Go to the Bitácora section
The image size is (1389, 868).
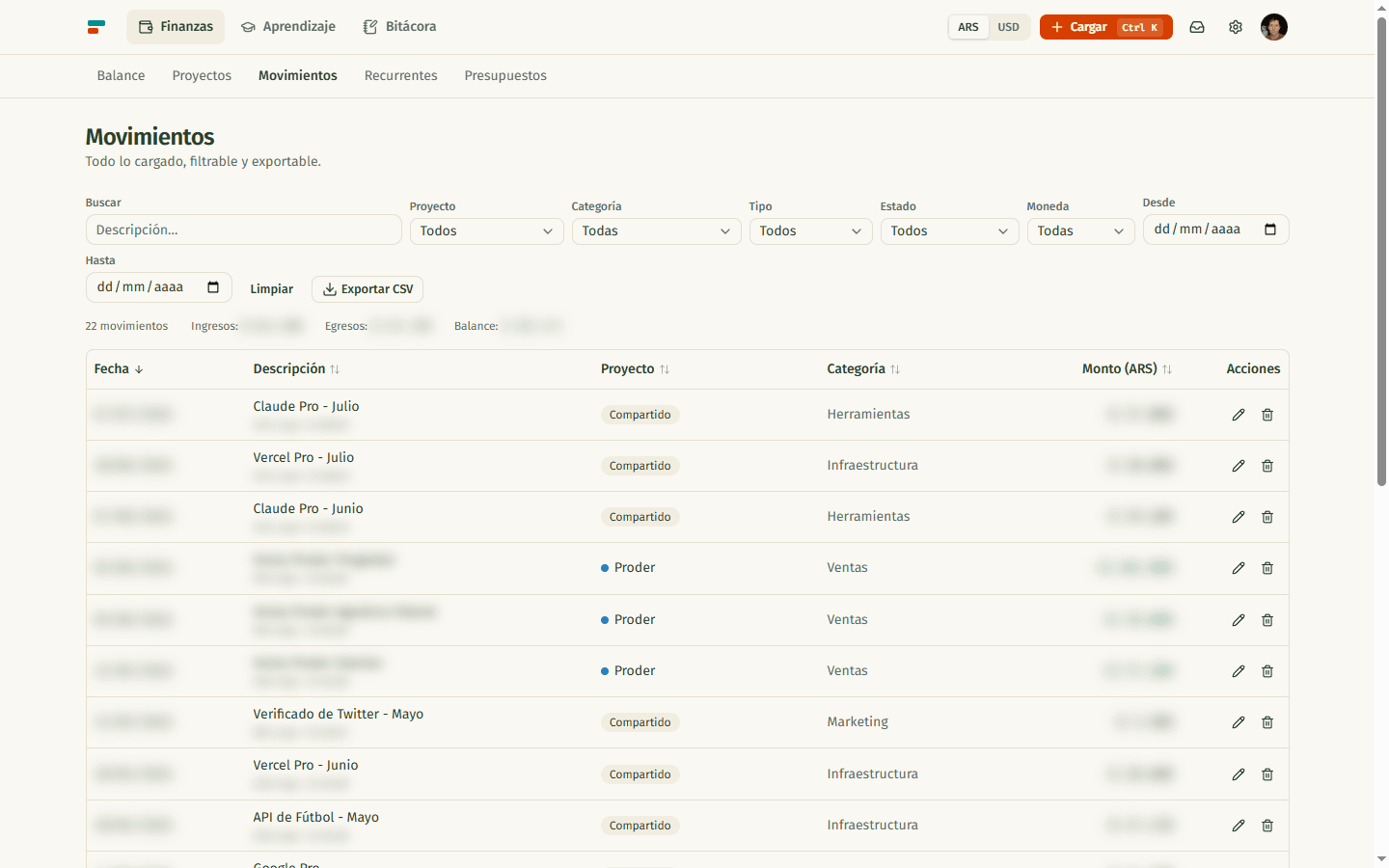(x=399, y=27)
